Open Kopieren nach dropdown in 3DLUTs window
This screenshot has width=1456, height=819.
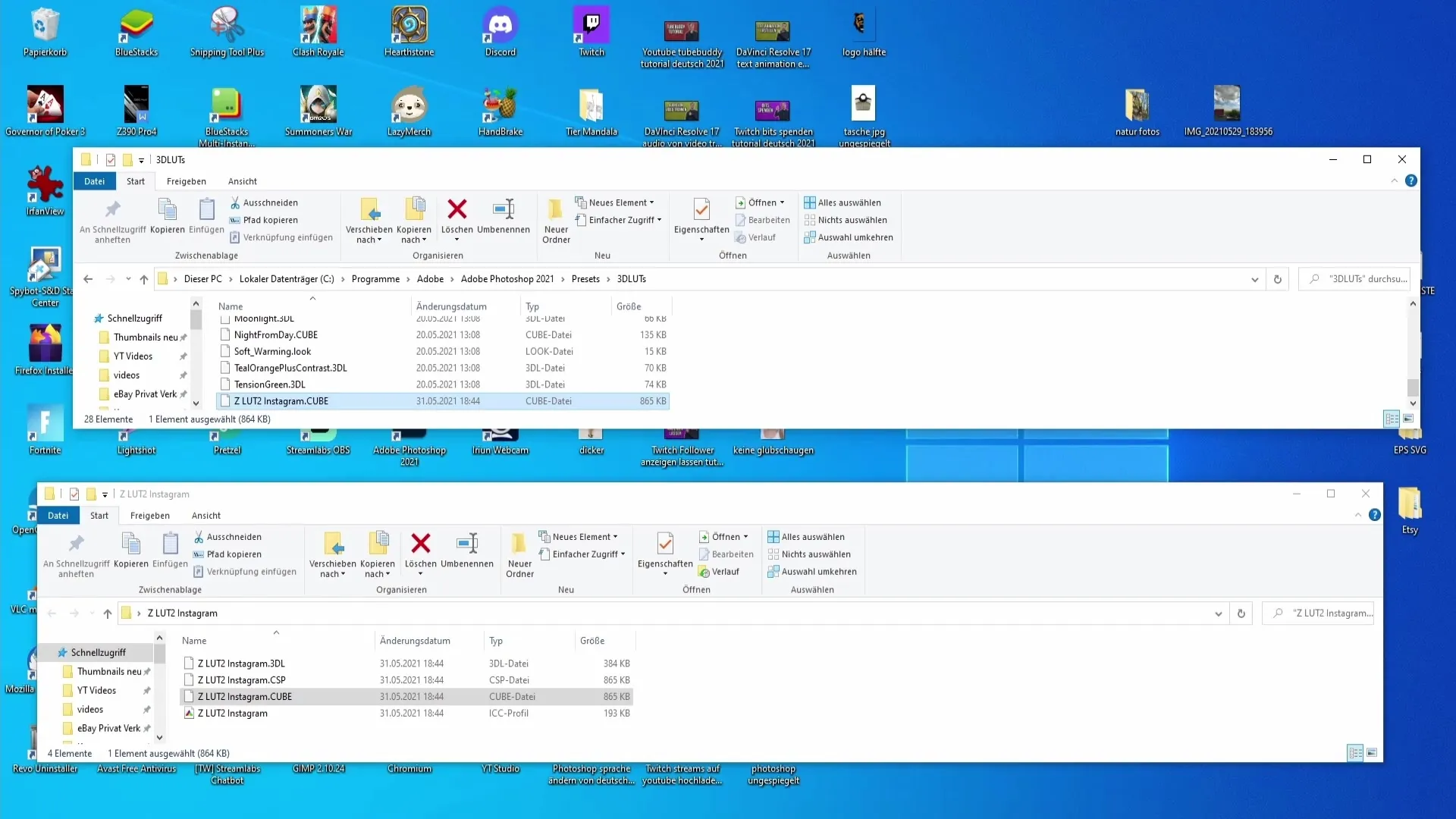tap(414, 221)
